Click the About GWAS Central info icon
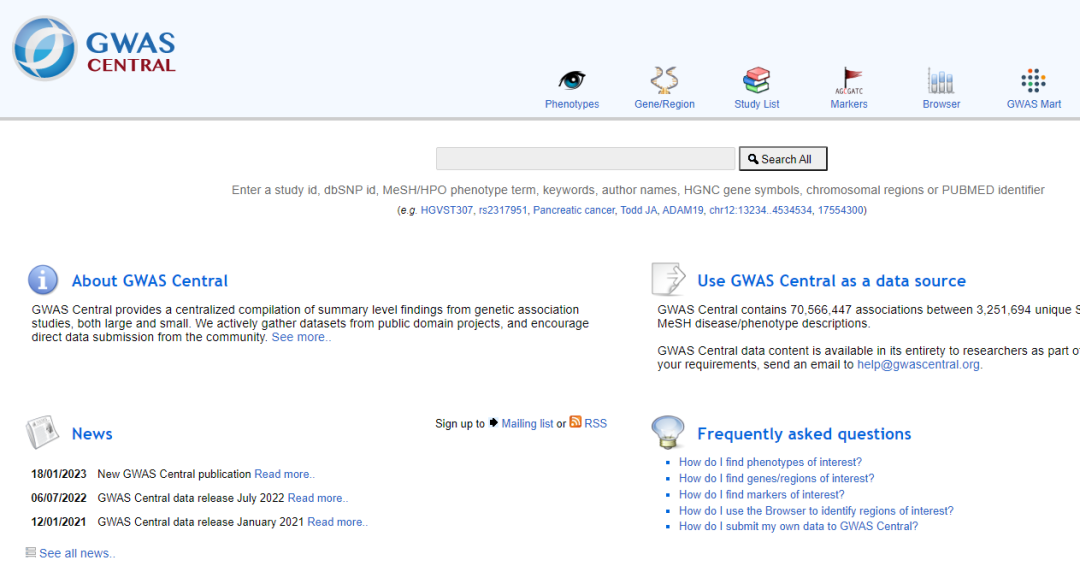The width and height of the screenshot is (1080, 566). click(x=43, y=281)
